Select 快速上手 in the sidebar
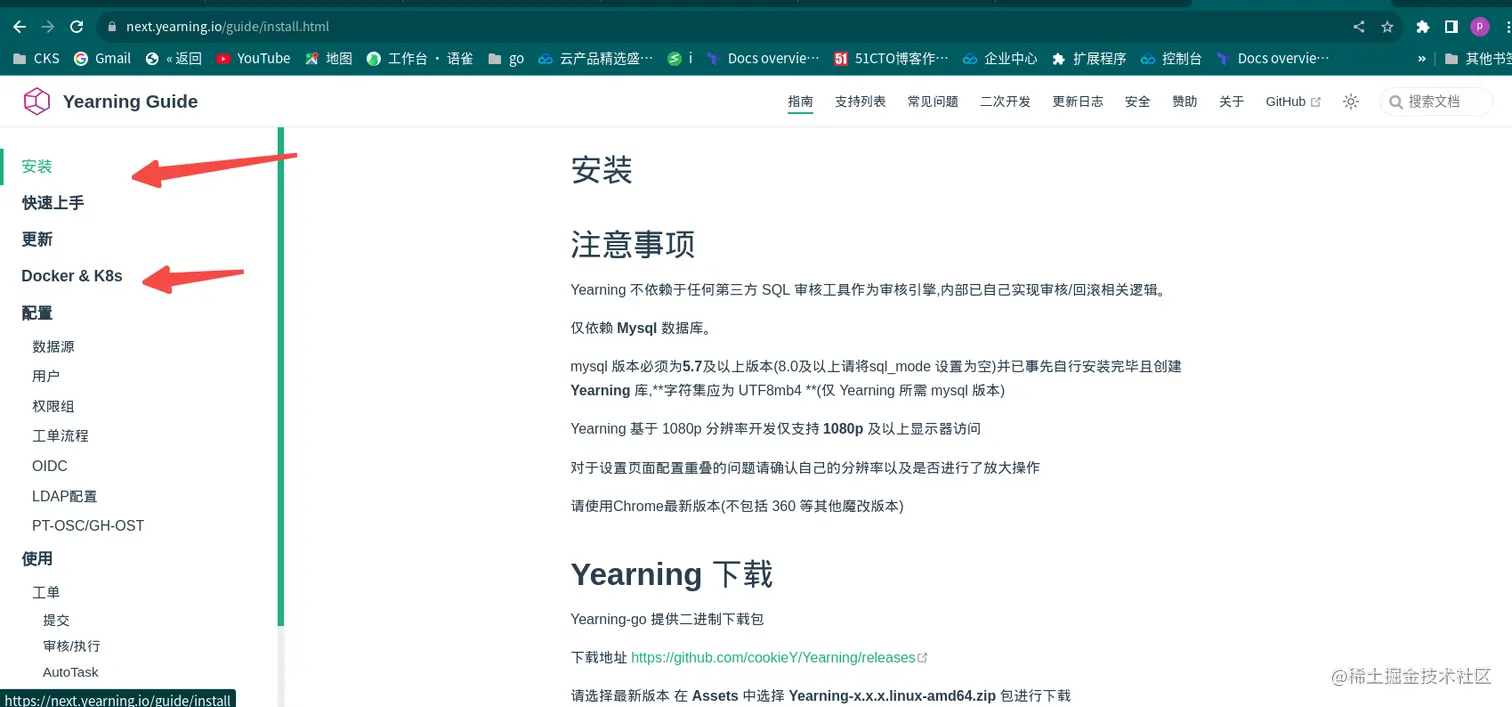 (x=53, y=203)
